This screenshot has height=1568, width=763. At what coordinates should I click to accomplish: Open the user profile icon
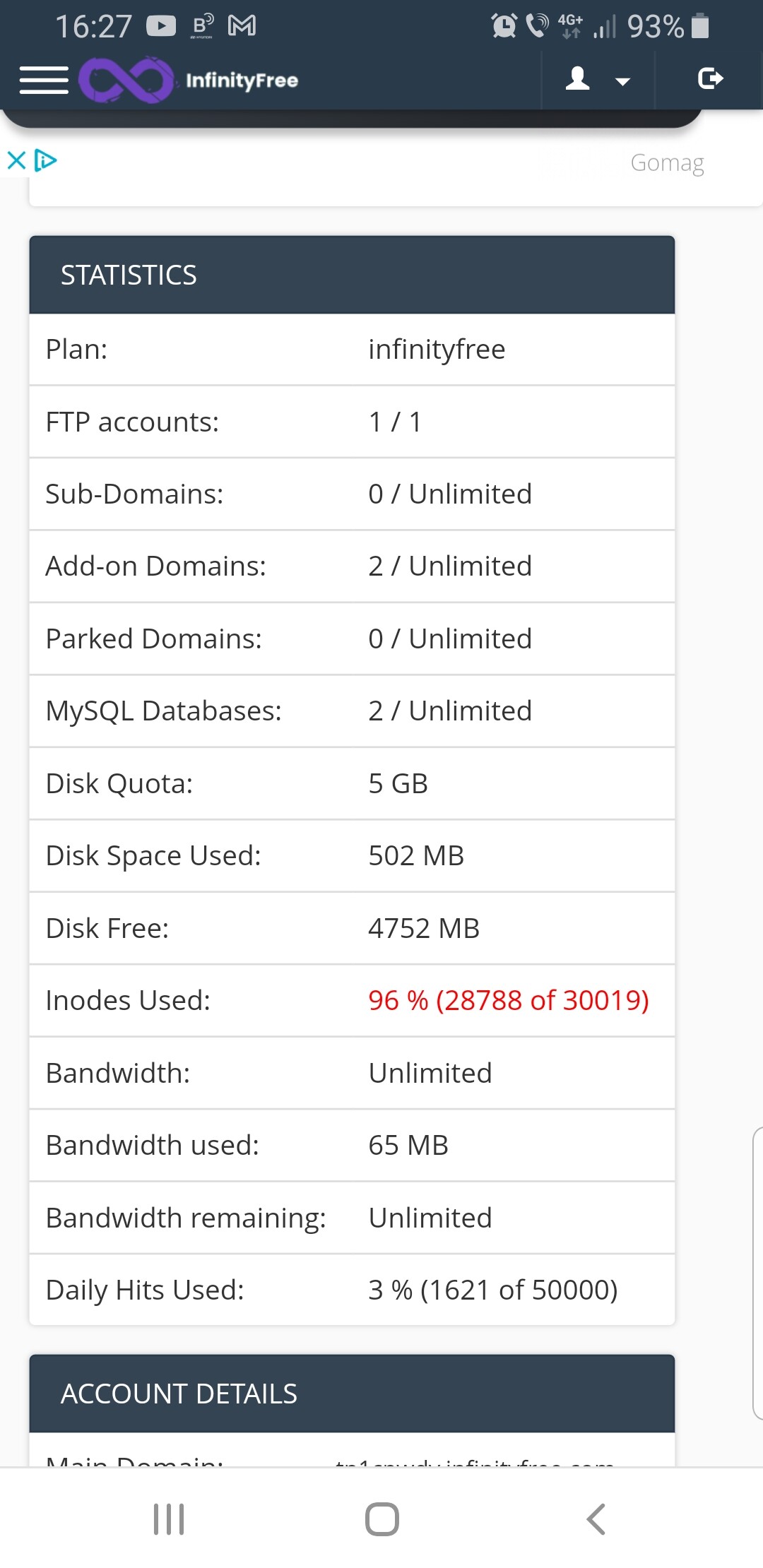pos(577,78)
